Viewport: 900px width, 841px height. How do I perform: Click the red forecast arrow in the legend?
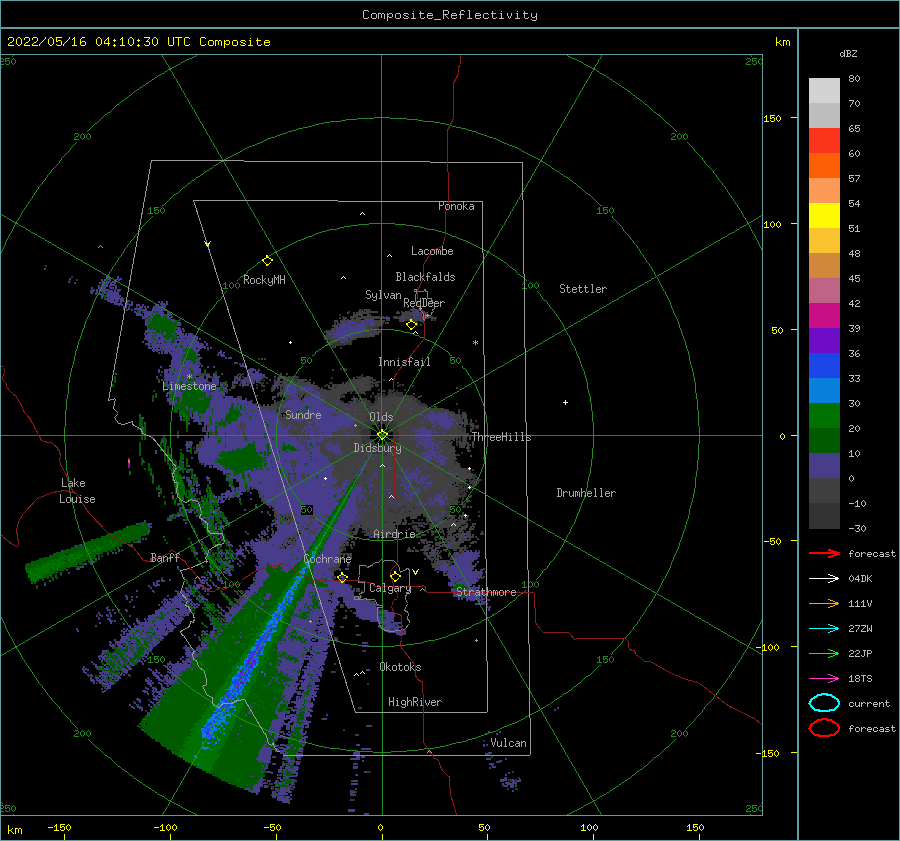tap(824, 553)
